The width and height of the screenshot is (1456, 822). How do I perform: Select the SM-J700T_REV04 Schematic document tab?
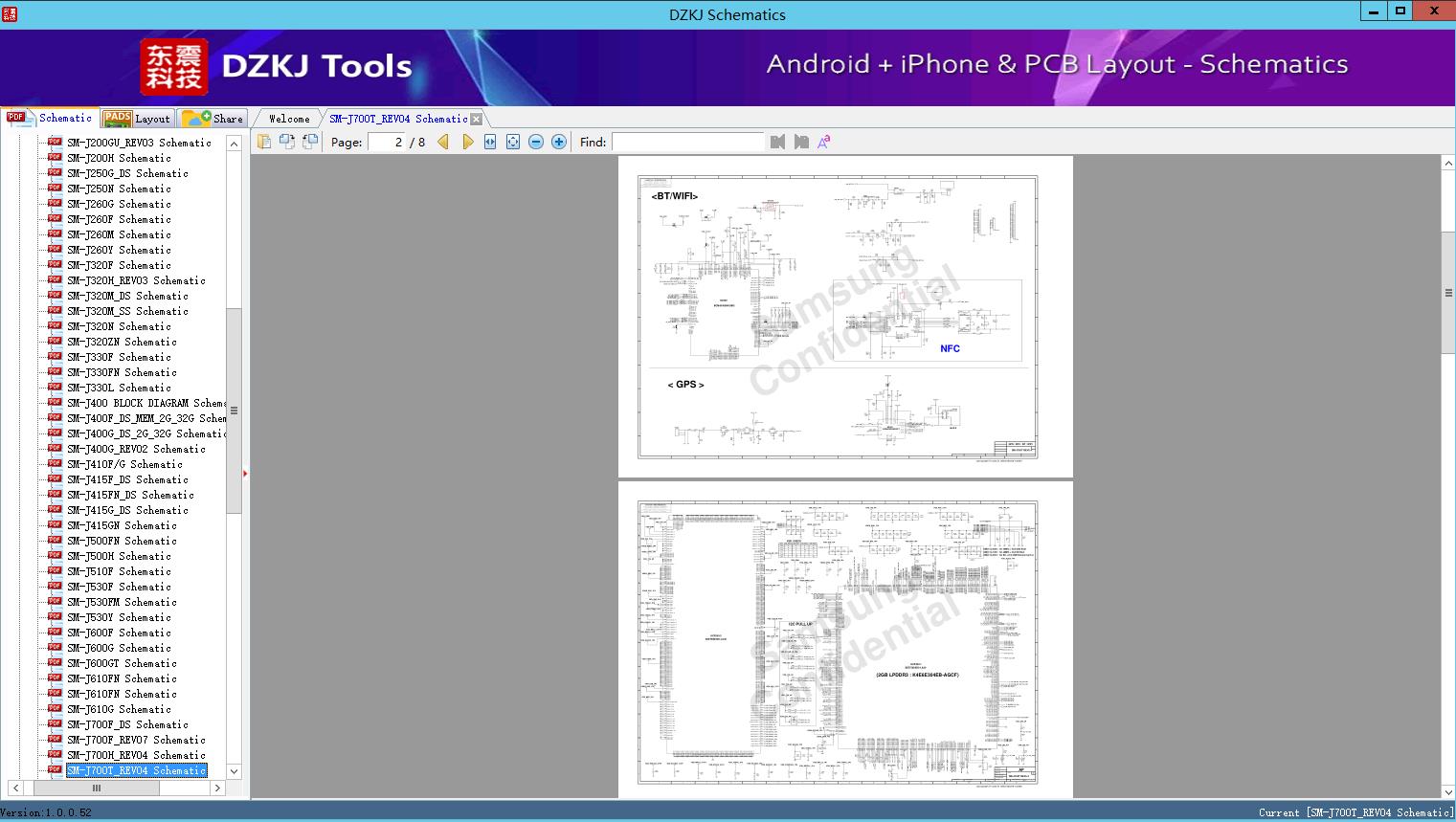pyautogui.click(x=398, y=119)
